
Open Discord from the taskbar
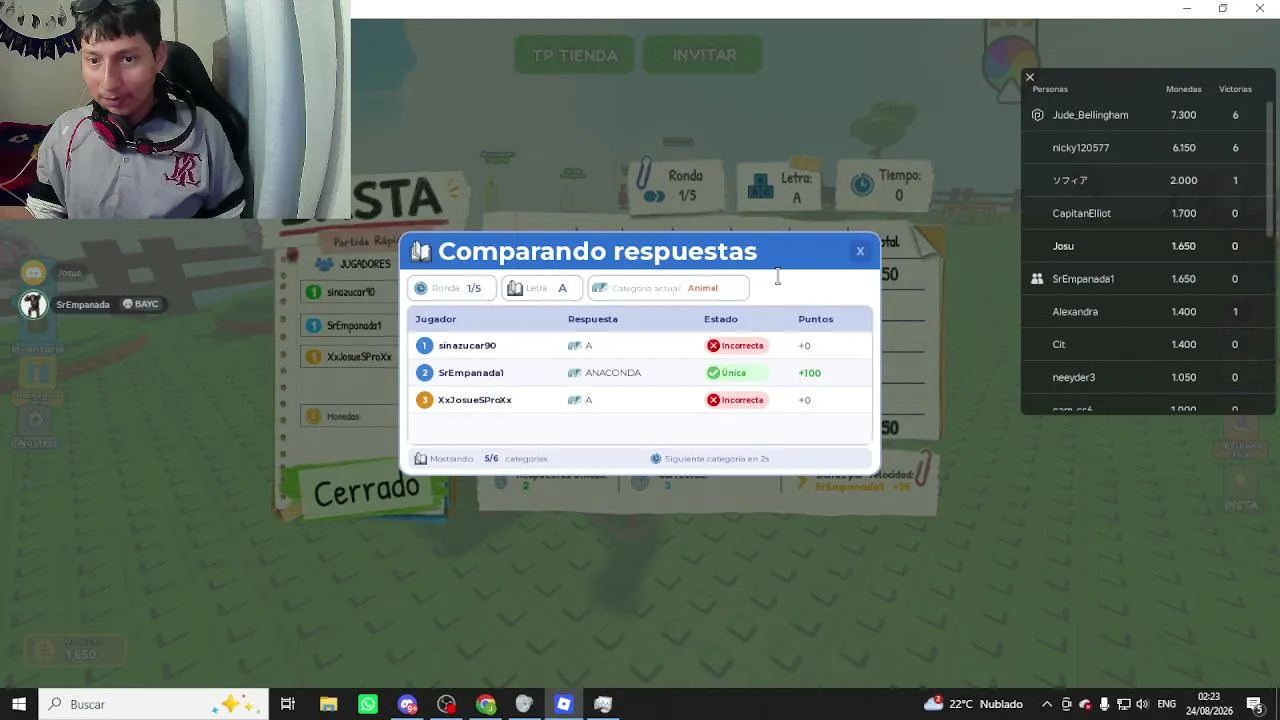click(x=407, y=704)
